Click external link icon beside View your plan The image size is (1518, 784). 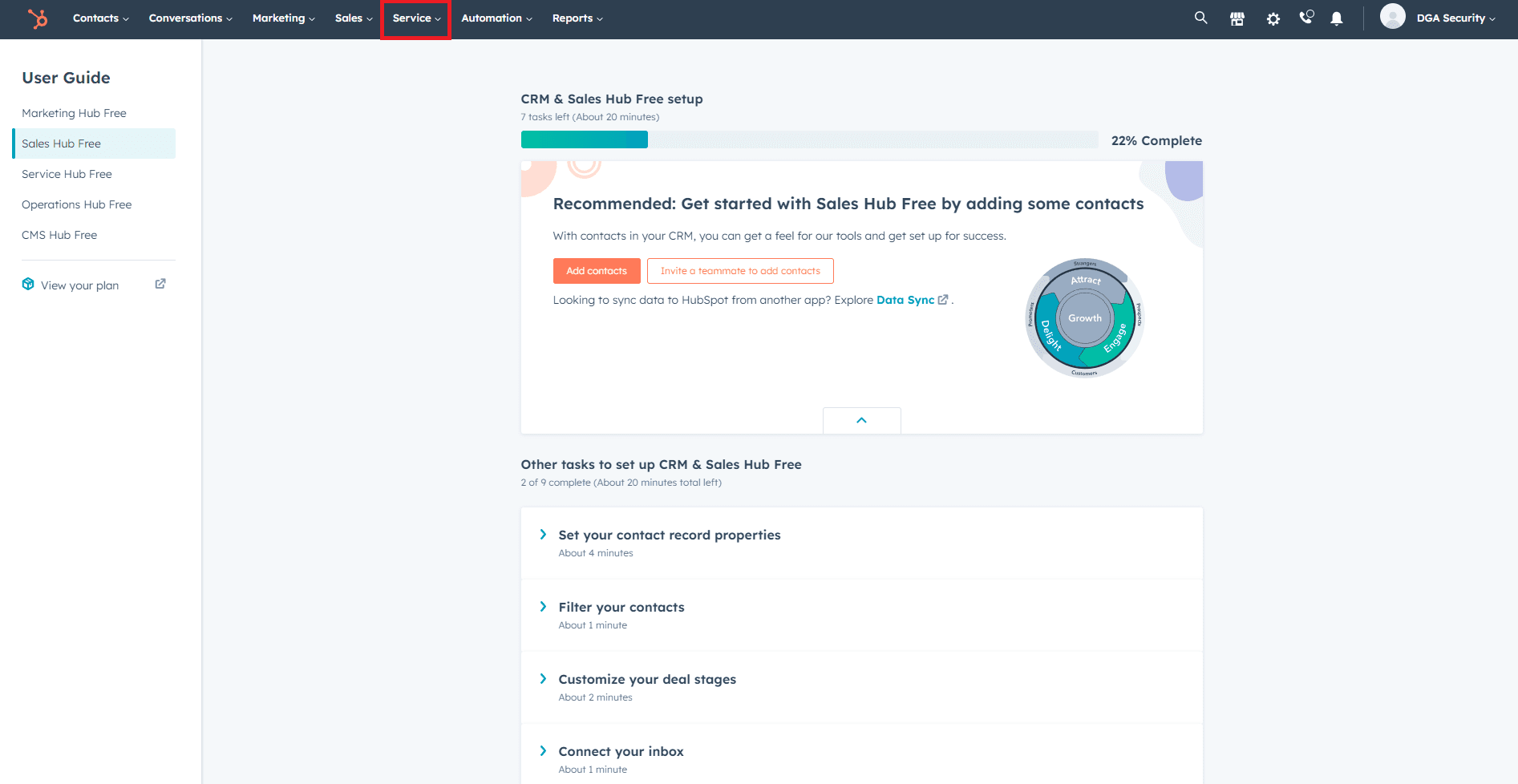160,284
